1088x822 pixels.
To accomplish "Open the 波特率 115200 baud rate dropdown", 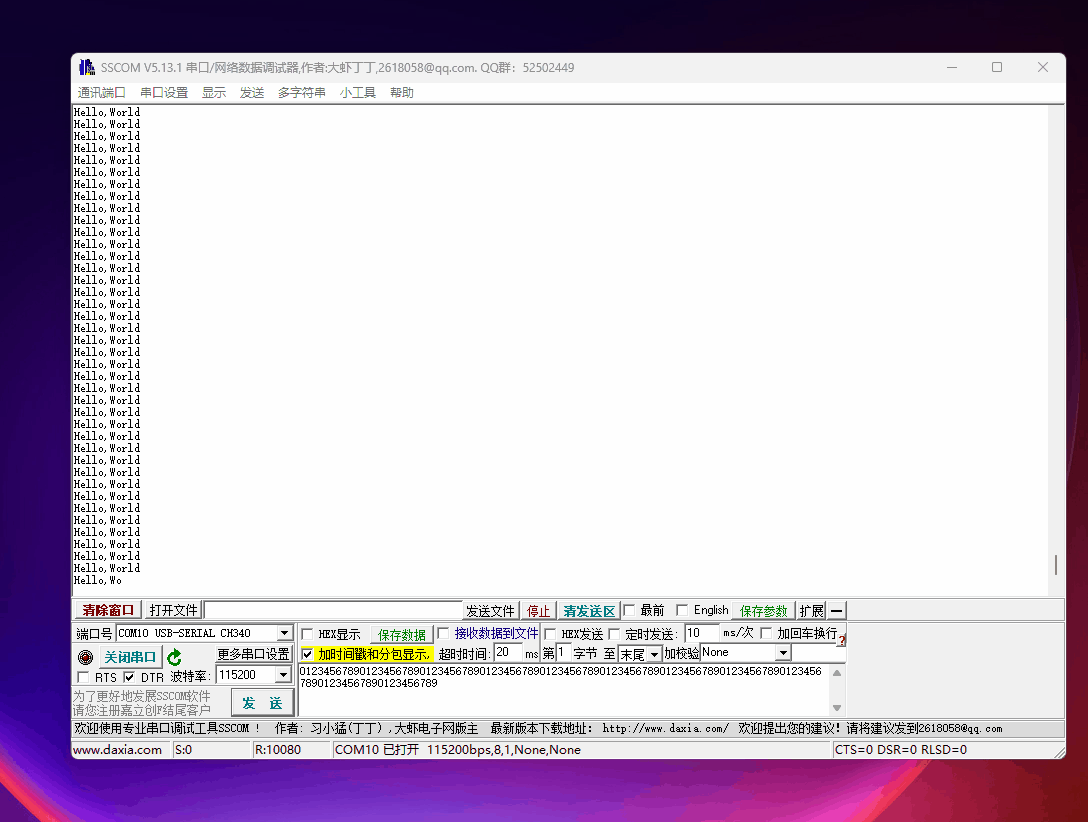I will (x=283, y=675).
